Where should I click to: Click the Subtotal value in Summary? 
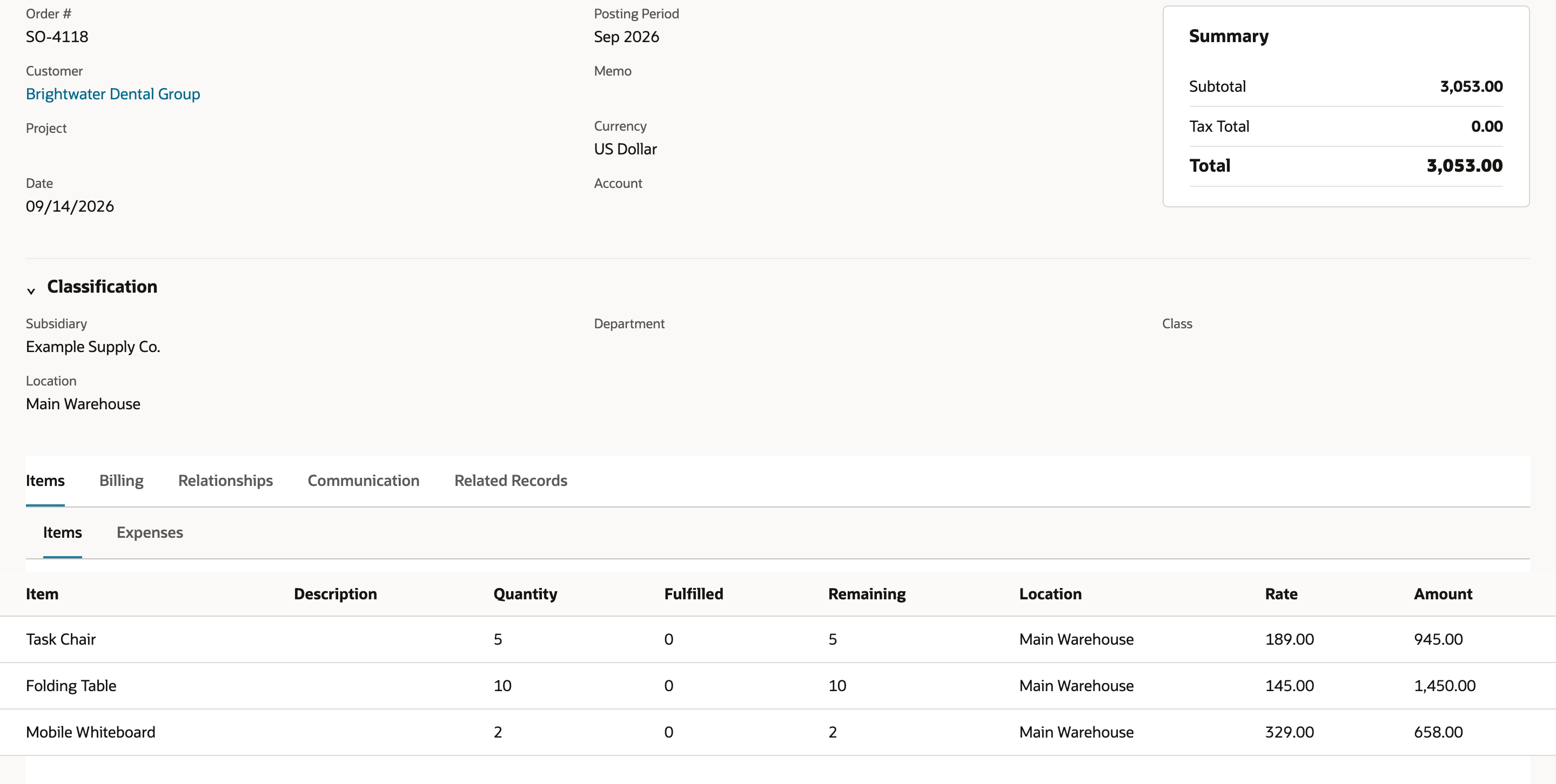point(1471,86)
